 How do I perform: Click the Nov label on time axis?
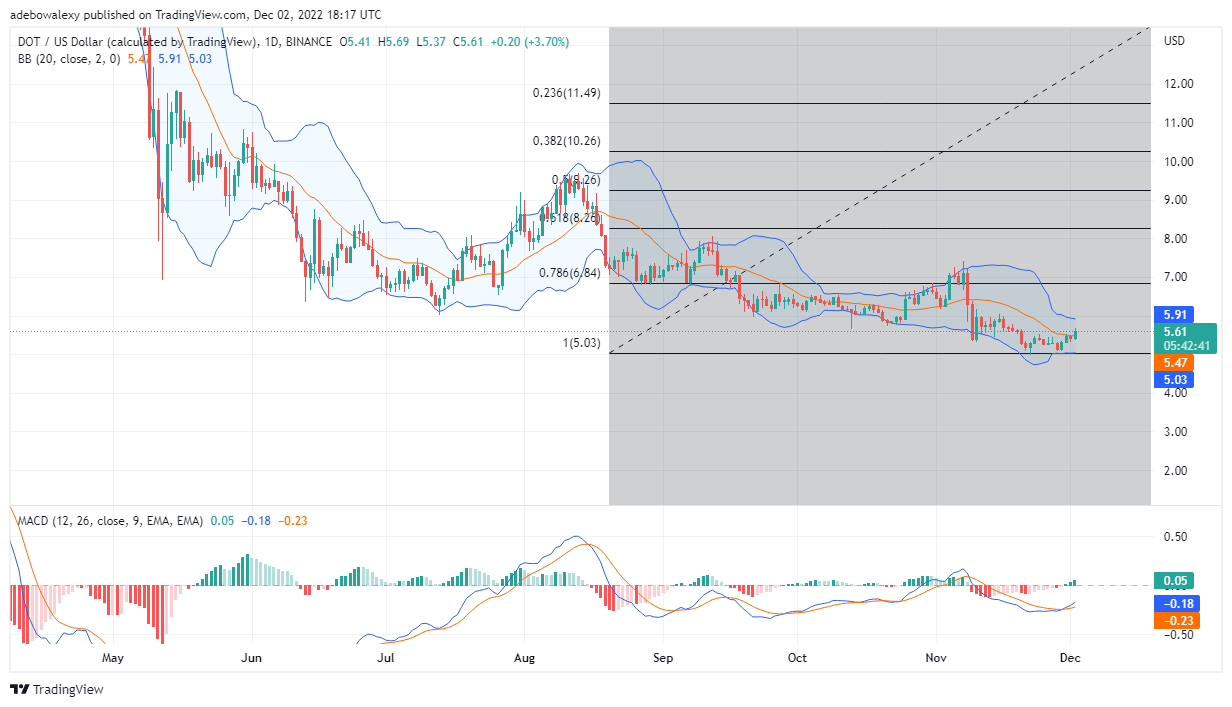pos(936,658)
